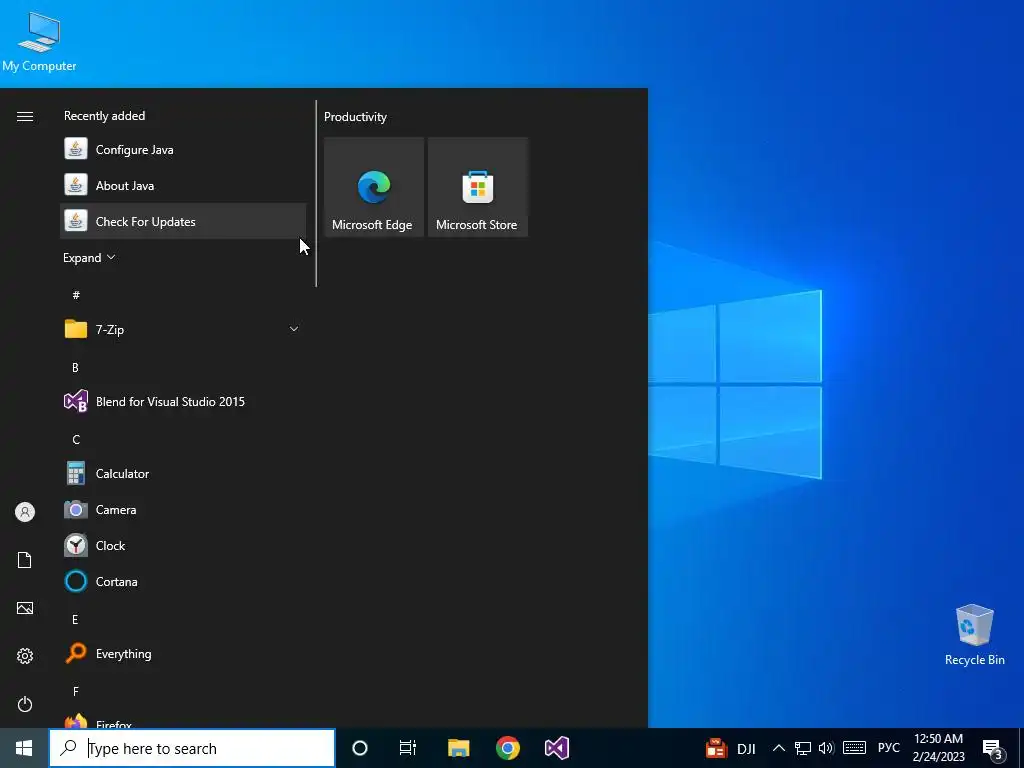Open touch keyboard tray icon
1024x768 pixels.
(854, 748)
